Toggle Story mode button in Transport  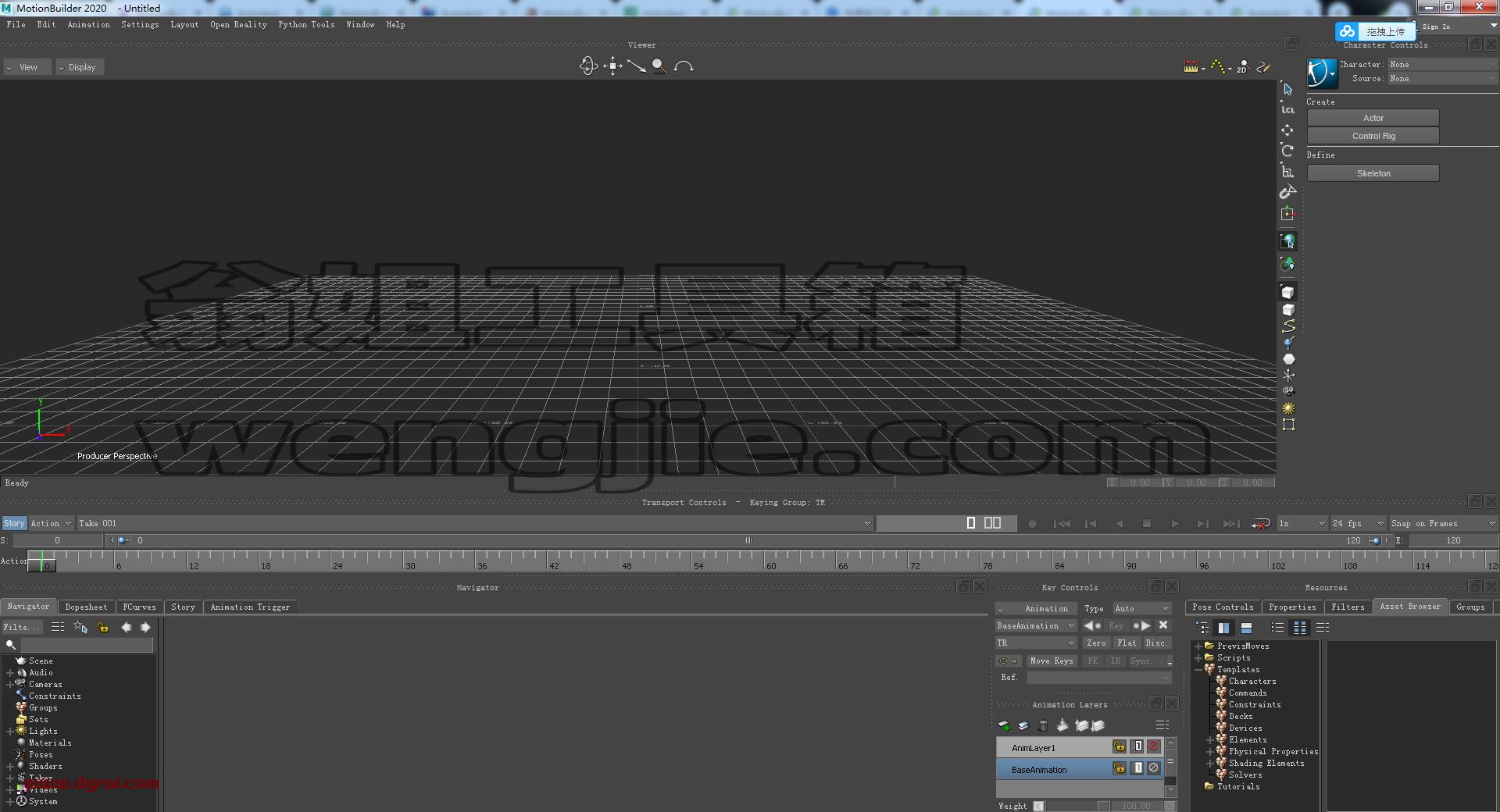pos(14,523)
